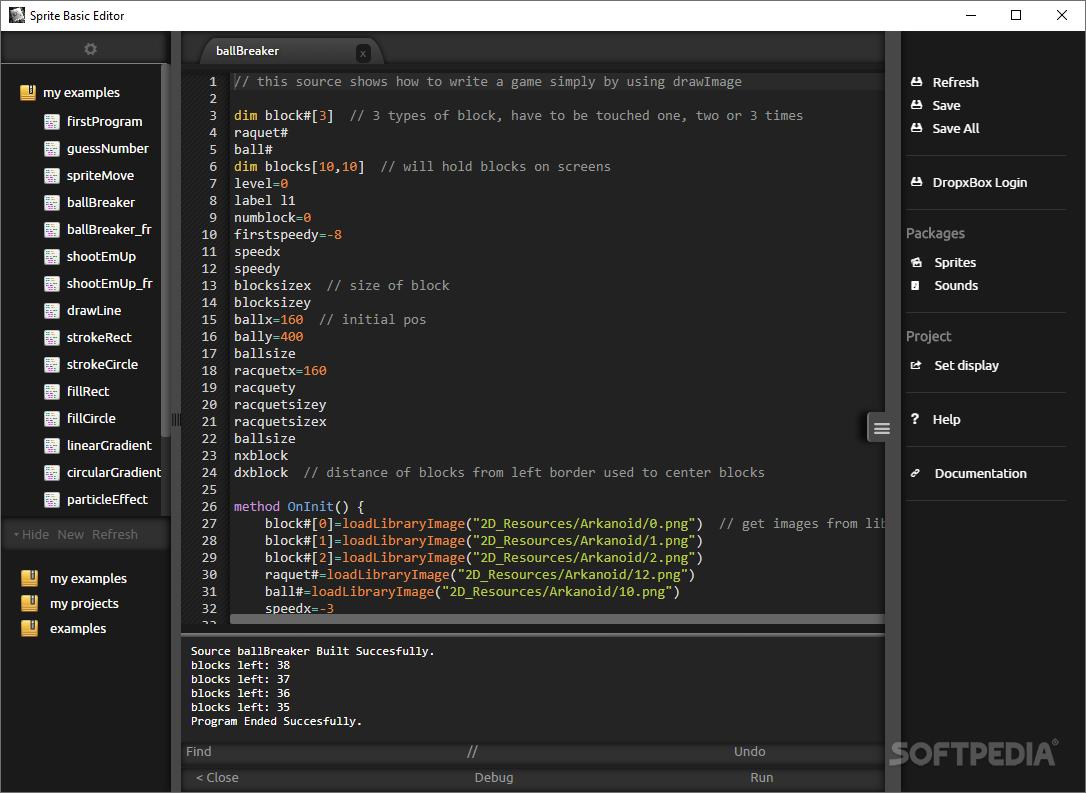Click line number 26 in the gutter
1086x793 pixels.
209,507
